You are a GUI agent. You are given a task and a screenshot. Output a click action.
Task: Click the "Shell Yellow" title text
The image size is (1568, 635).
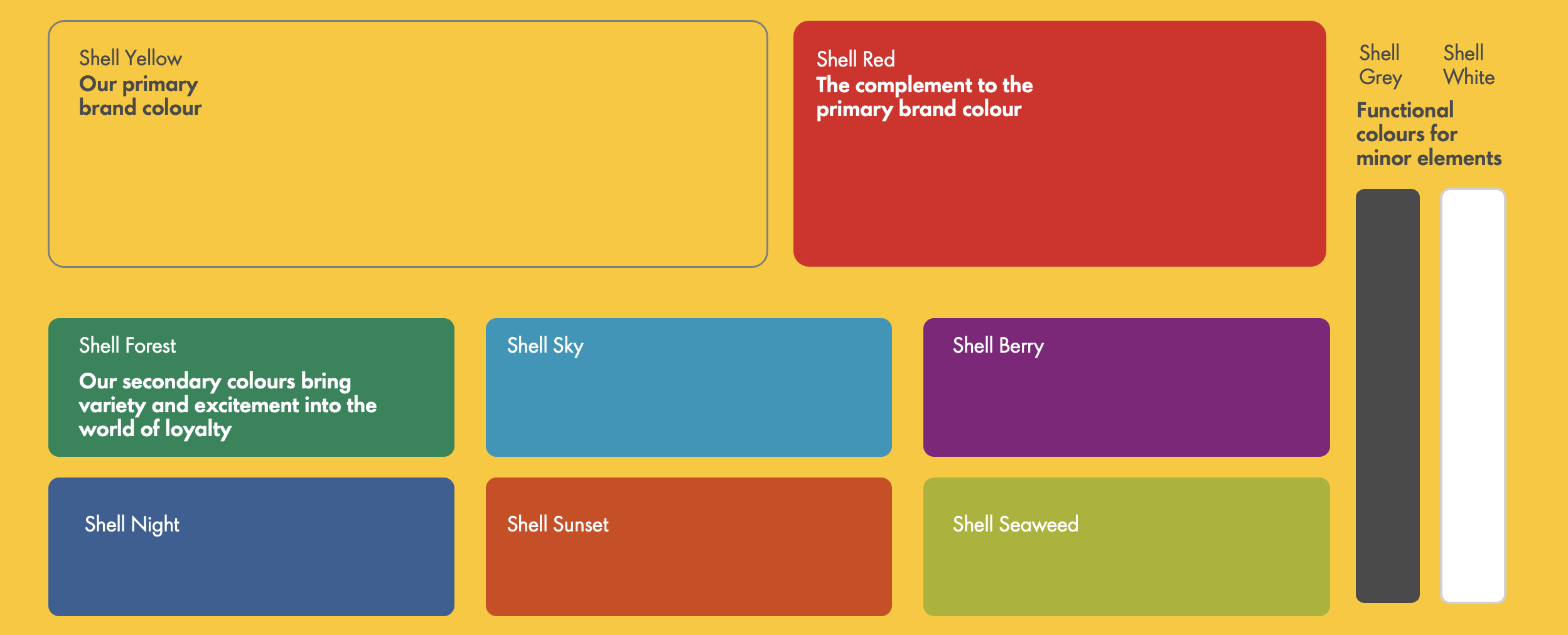tap(131, 58)
